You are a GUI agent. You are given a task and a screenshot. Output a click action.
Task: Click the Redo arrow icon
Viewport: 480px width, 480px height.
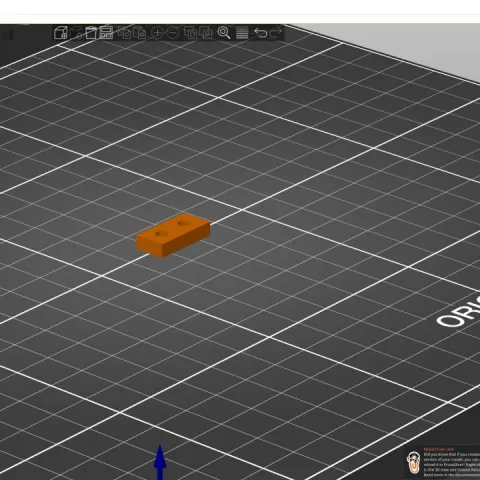(276, 33)
